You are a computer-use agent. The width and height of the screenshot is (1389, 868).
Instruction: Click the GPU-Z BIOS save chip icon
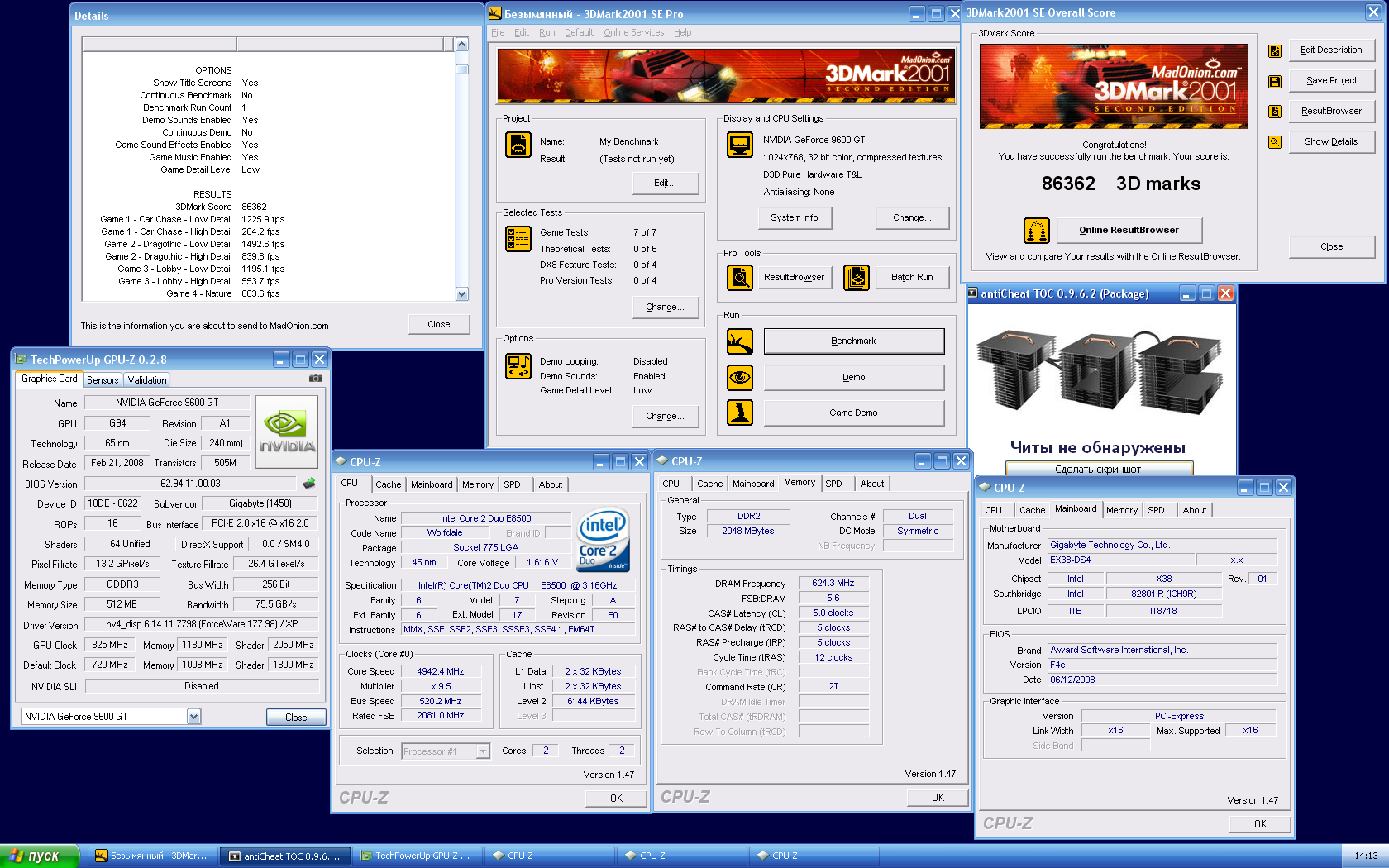[x=309, y=484]
